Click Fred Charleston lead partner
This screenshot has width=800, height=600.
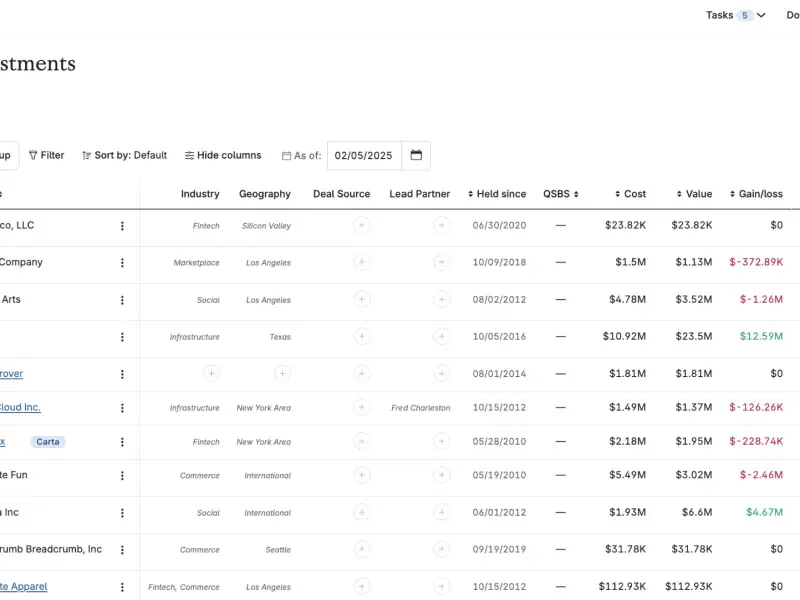[x=421, y=408]
